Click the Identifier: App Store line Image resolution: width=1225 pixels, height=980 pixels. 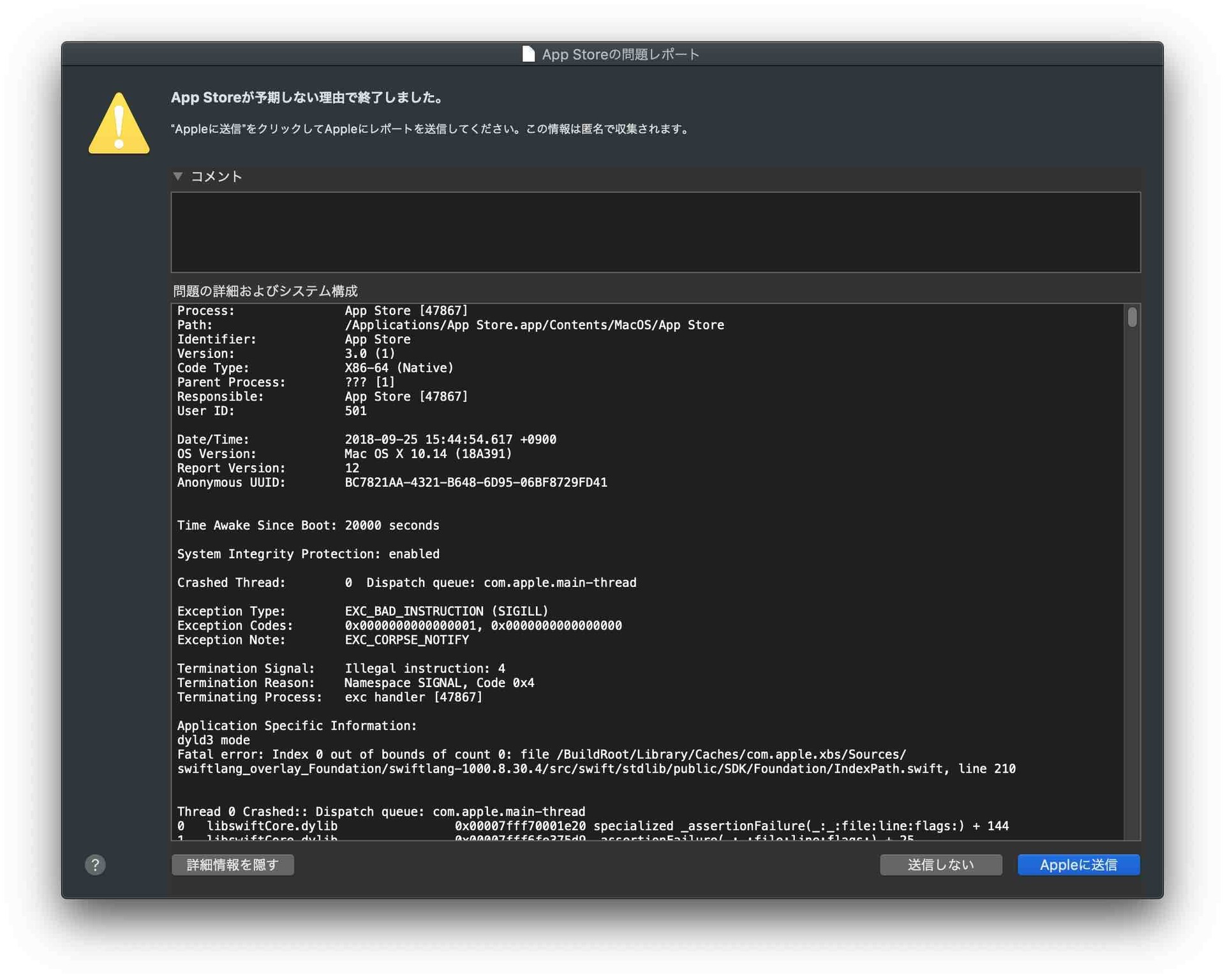pyautogui.click(x=293, y=339)
